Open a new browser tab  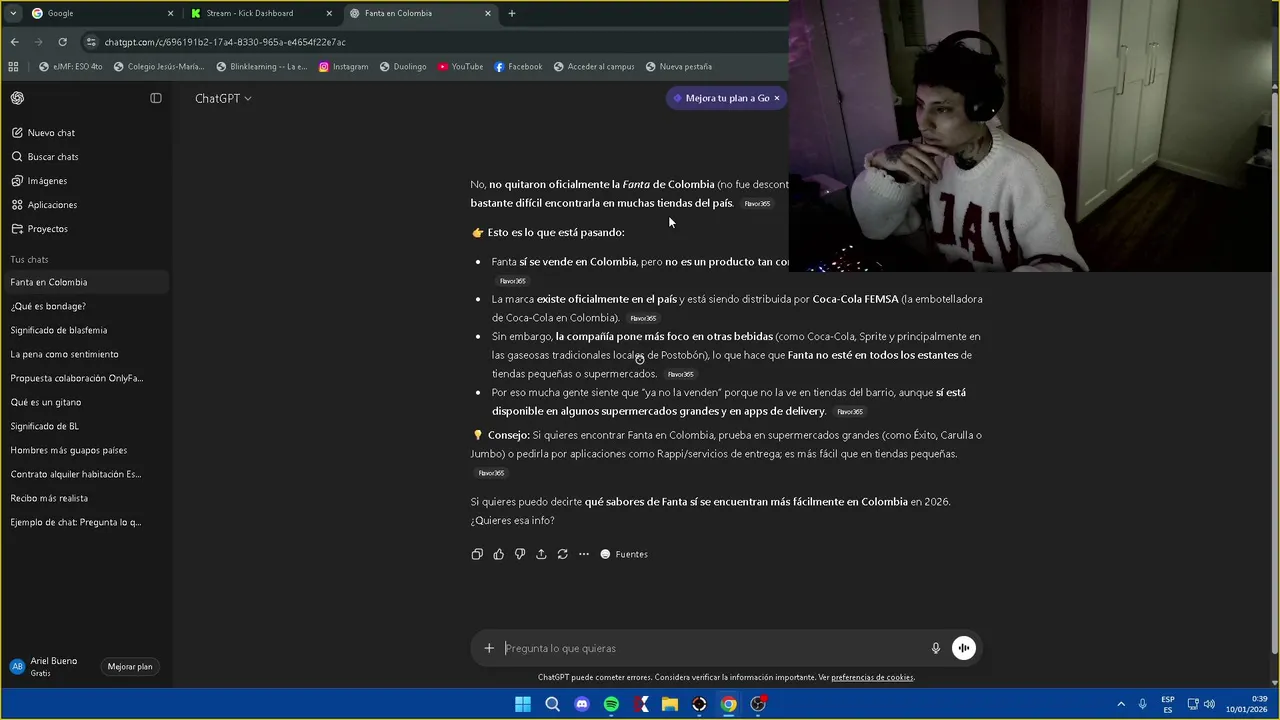click(x=512, y=14)
